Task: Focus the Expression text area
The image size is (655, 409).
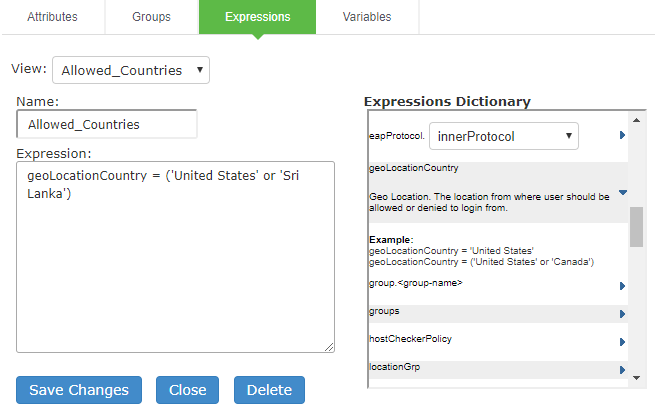Action: tap(176, 257)
